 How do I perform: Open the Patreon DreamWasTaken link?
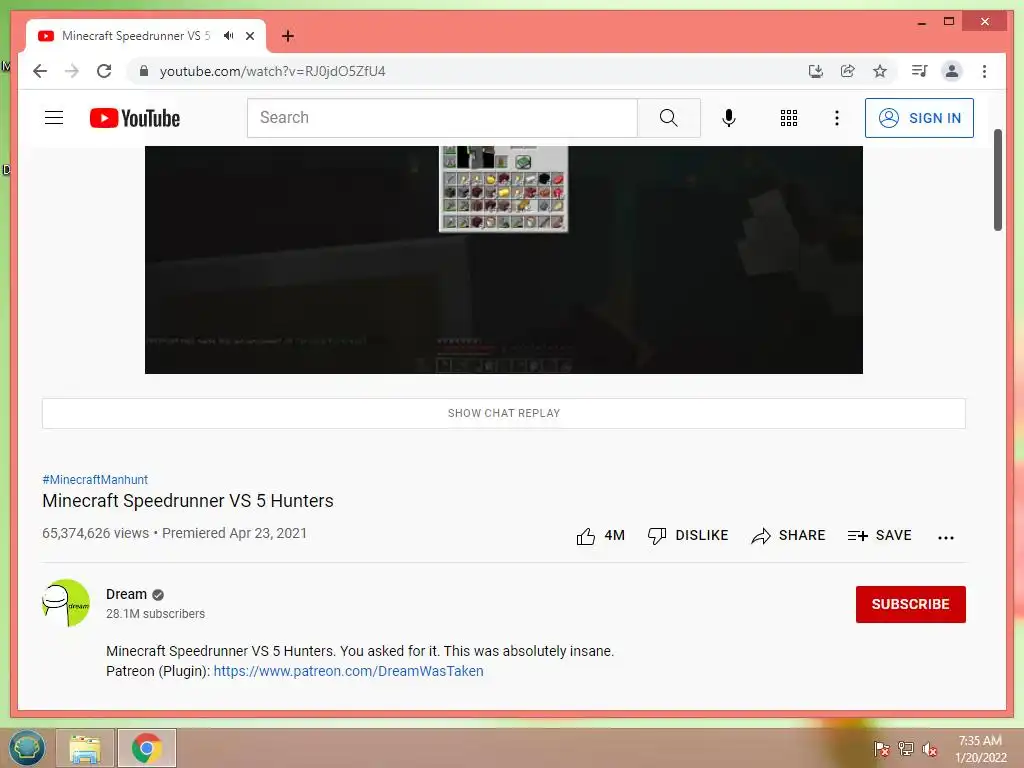tap(348, 671)
